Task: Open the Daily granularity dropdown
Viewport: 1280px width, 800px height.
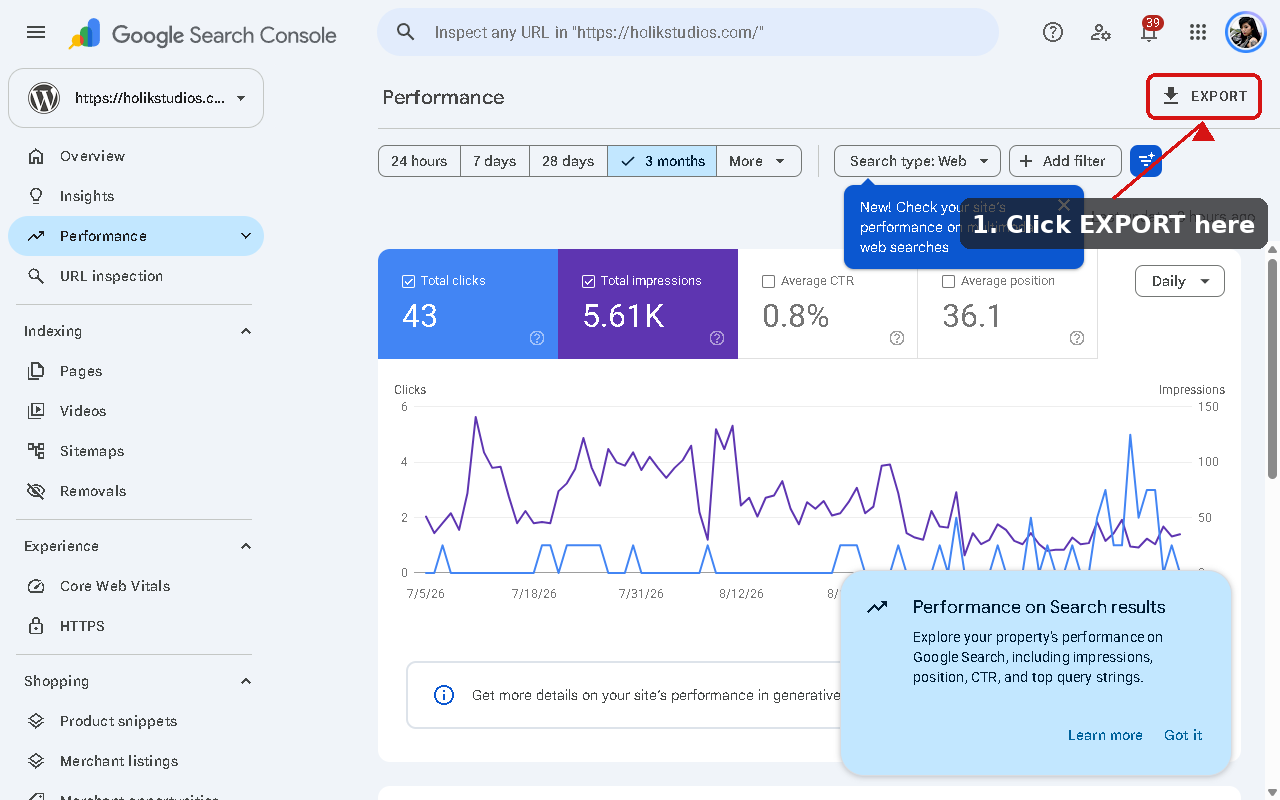Action: point(1180,281)
